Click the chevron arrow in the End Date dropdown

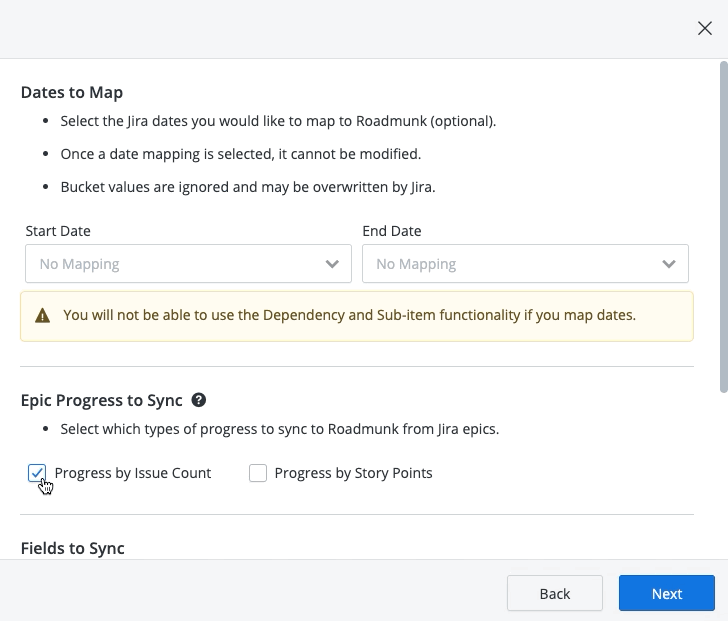point(669,264)
